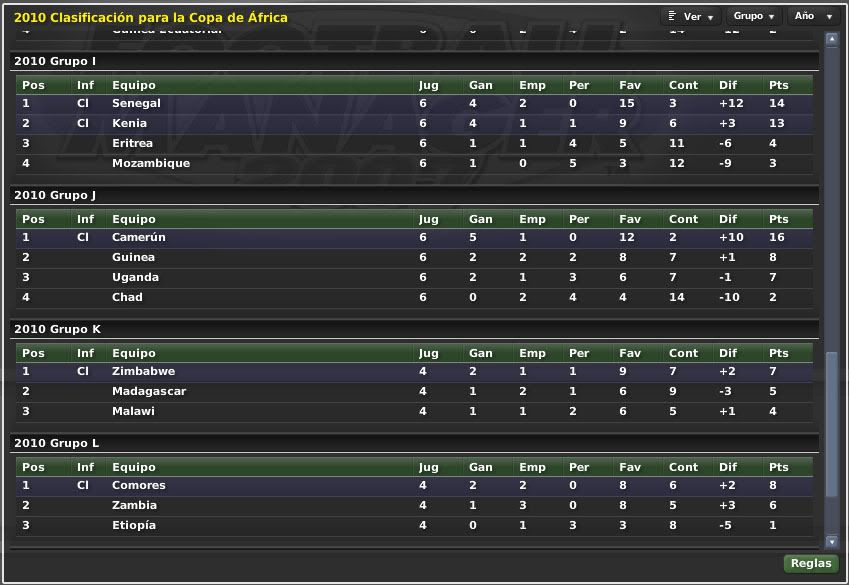
Task: Open Comores team in Grupo L
Action: pos(139,485)
